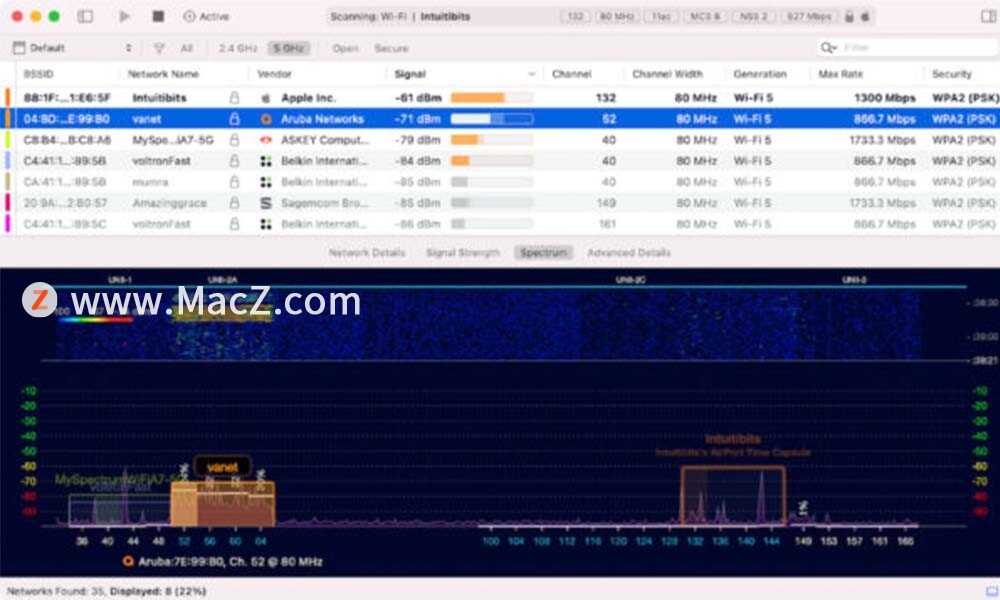Toggle the Secure networks filter
The width and height of the screenshot is (1000, 600).
(x=391, y=48)
